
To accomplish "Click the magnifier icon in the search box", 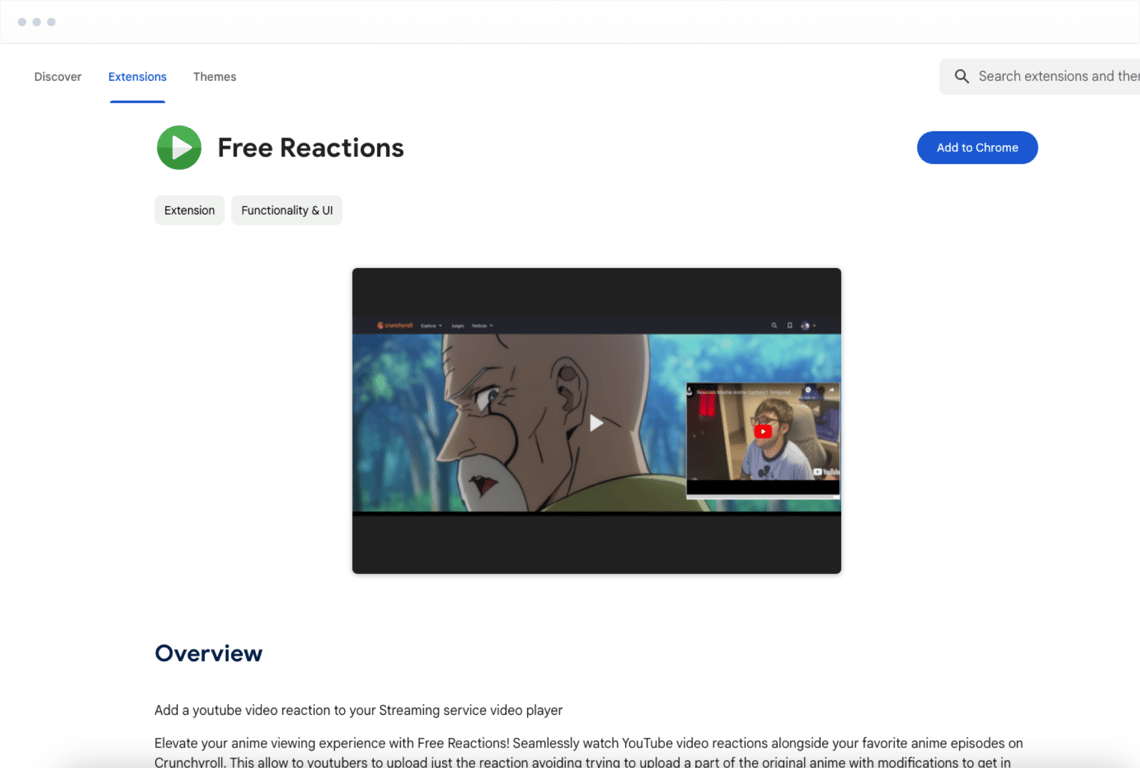I will pos(961,76).
